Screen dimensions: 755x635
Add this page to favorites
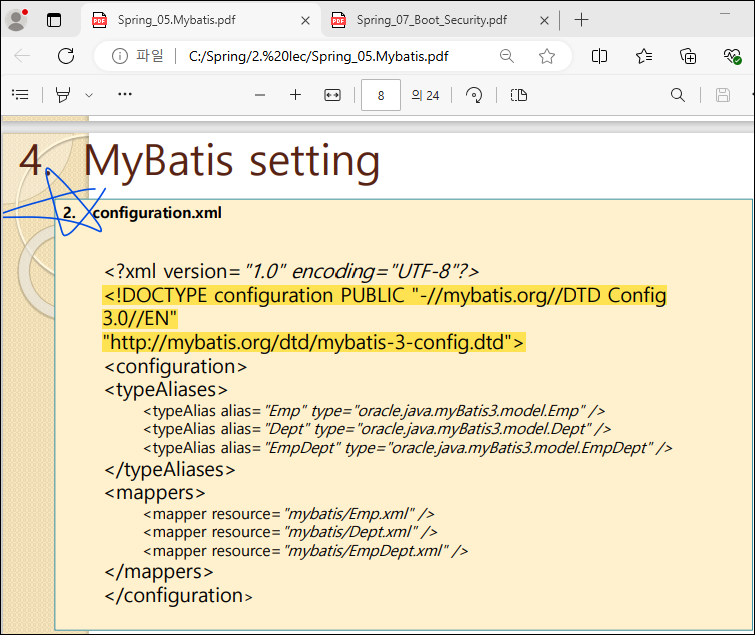(547, 56)
